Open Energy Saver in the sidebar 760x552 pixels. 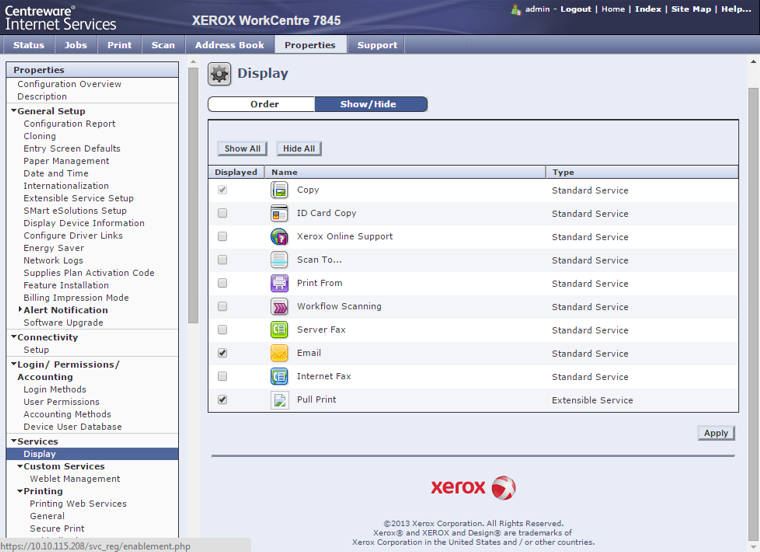[54, 248]
